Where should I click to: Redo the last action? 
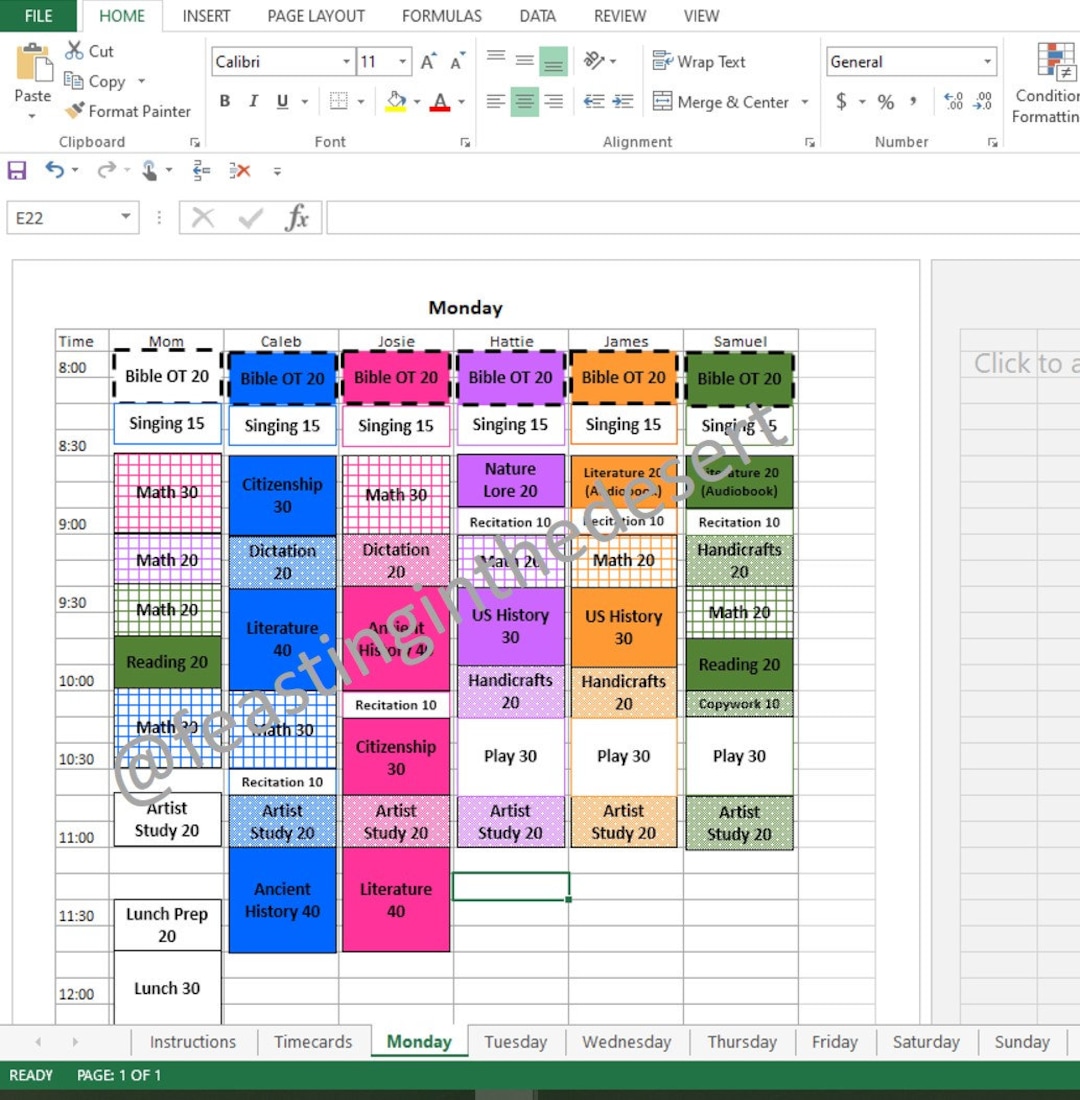pos(103,170)
